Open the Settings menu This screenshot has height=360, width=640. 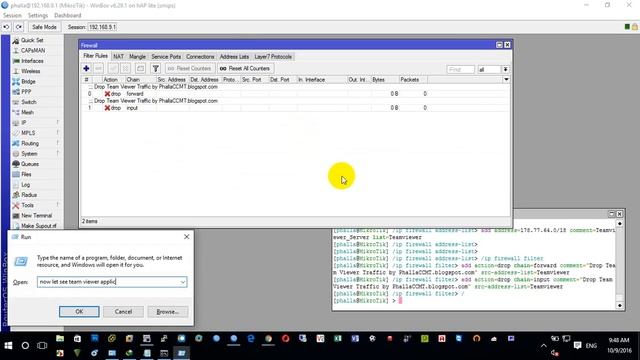(x=38, y=15)
